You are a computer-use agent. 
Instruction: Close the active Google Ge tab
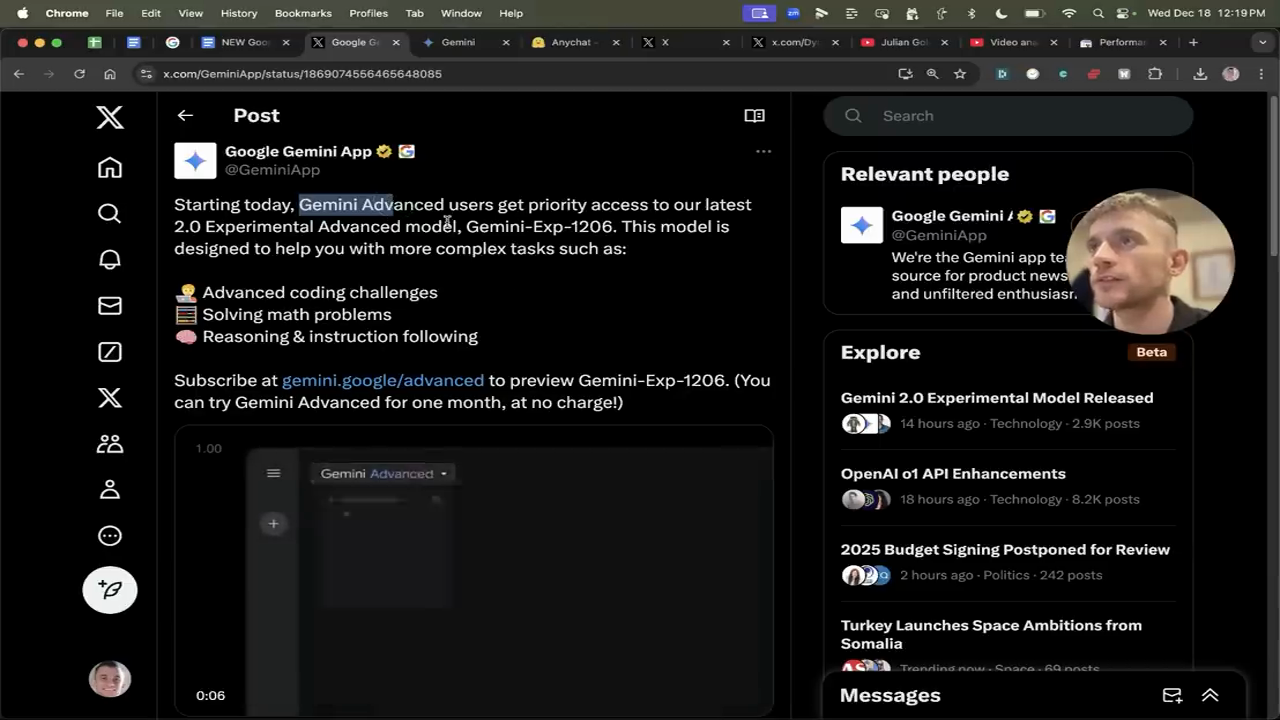click(396, 42)
